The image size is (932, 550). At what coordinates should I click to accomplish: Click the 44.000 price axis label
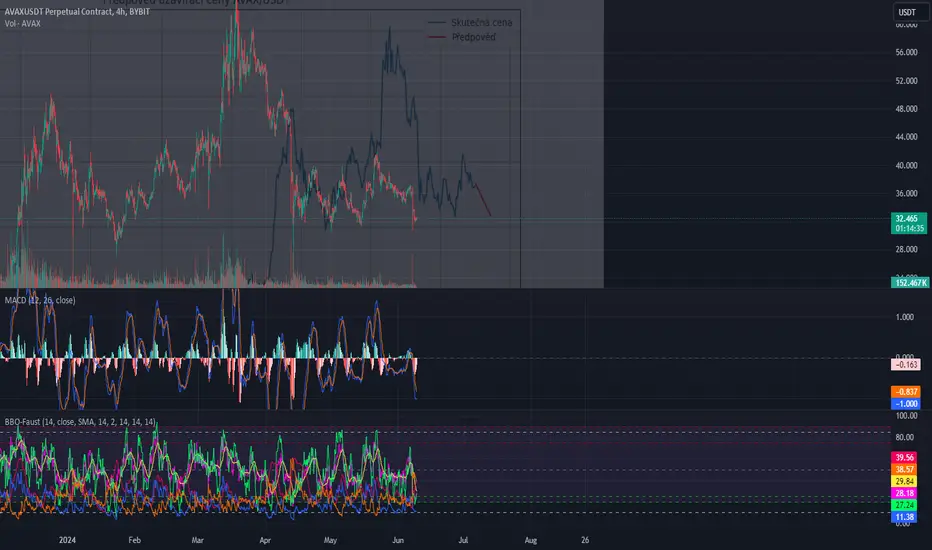click(x=906, y=137)
